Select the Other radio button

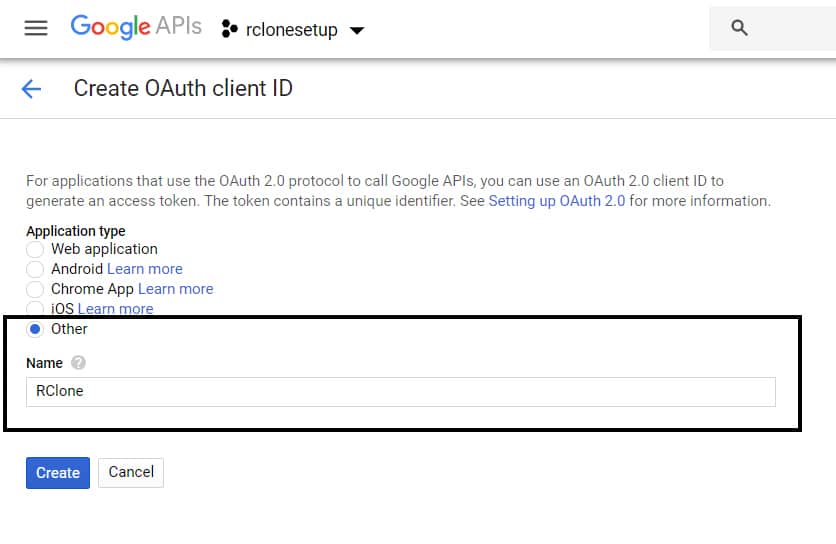pyautogui.click(x=35, y=329)
